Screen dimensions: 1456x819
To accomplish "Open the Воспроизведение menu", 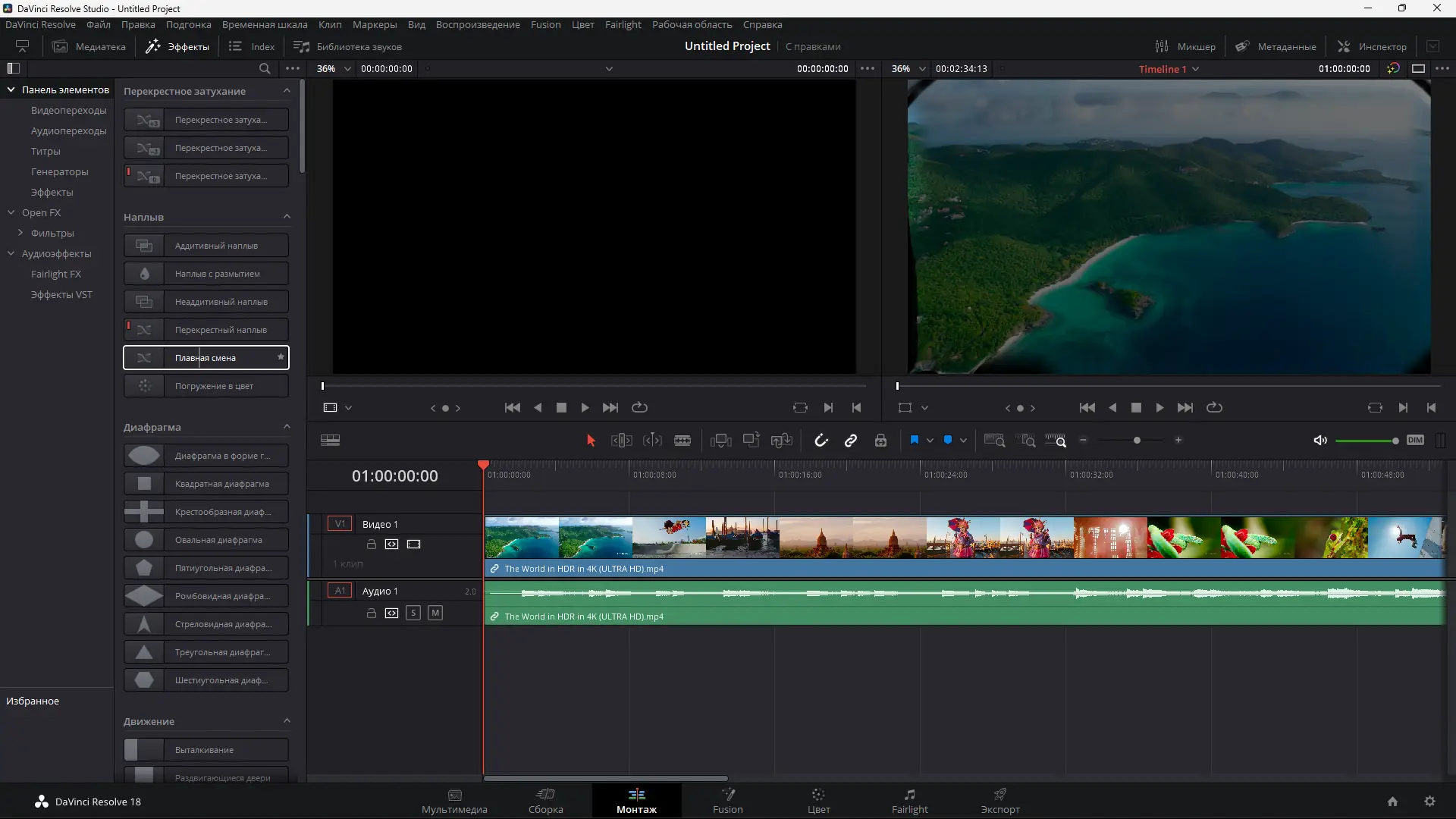I will [478, 24].
